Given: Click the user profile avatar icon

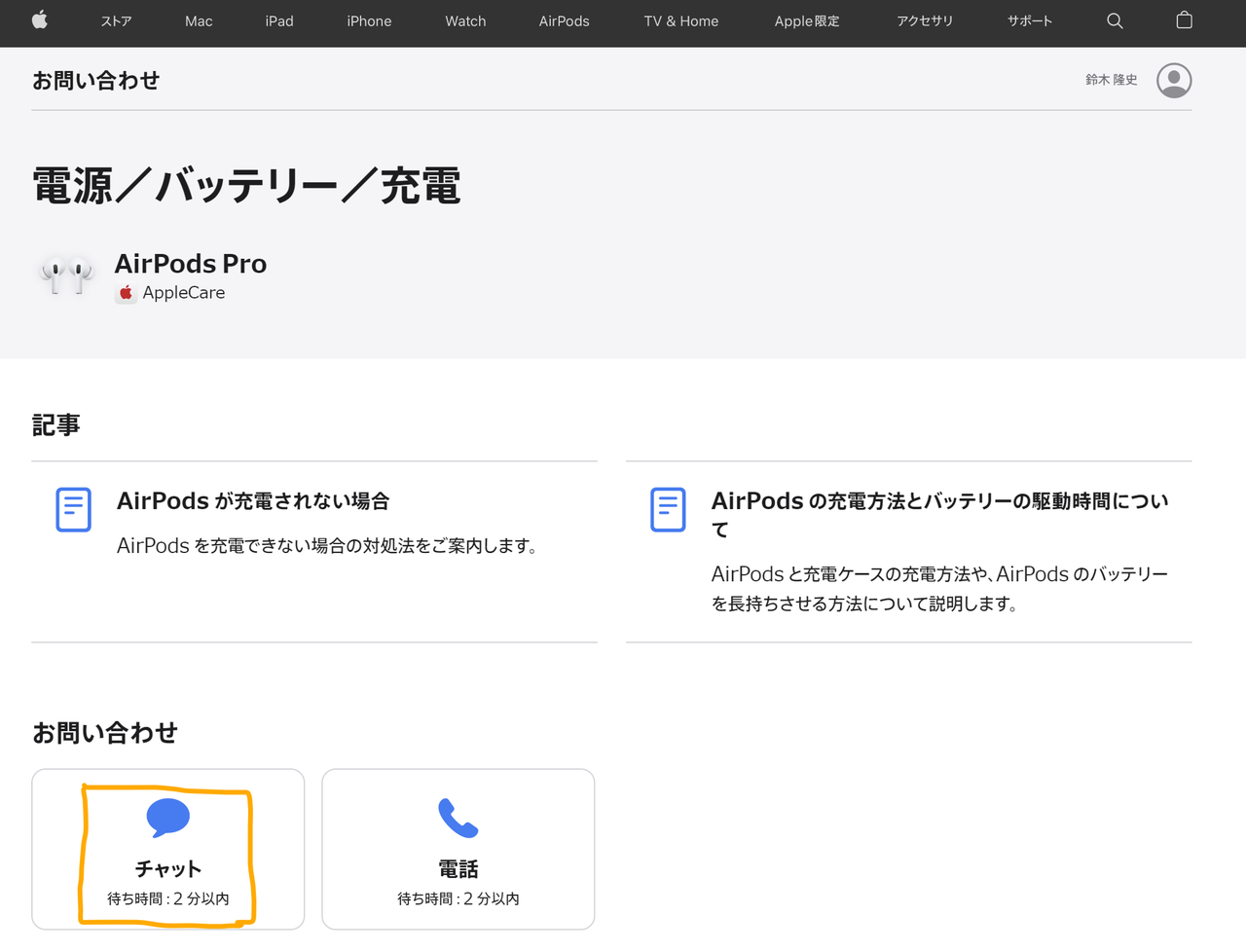Looking at the screenshot, I should tap(1174, 80).
